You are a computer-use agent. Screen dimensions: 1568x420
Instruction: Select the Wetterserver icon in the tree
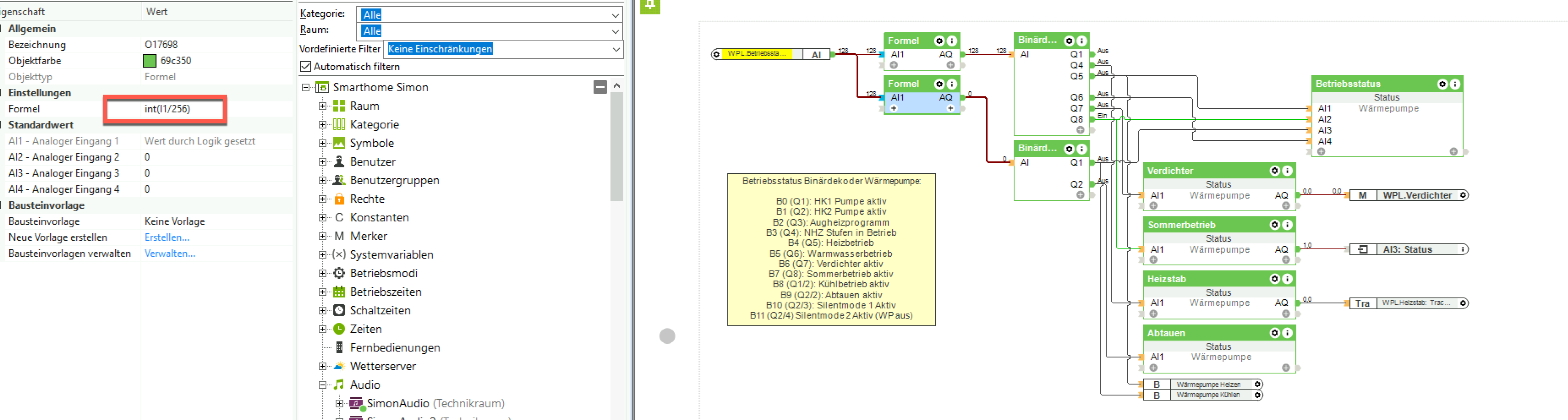tap(339, 366)
